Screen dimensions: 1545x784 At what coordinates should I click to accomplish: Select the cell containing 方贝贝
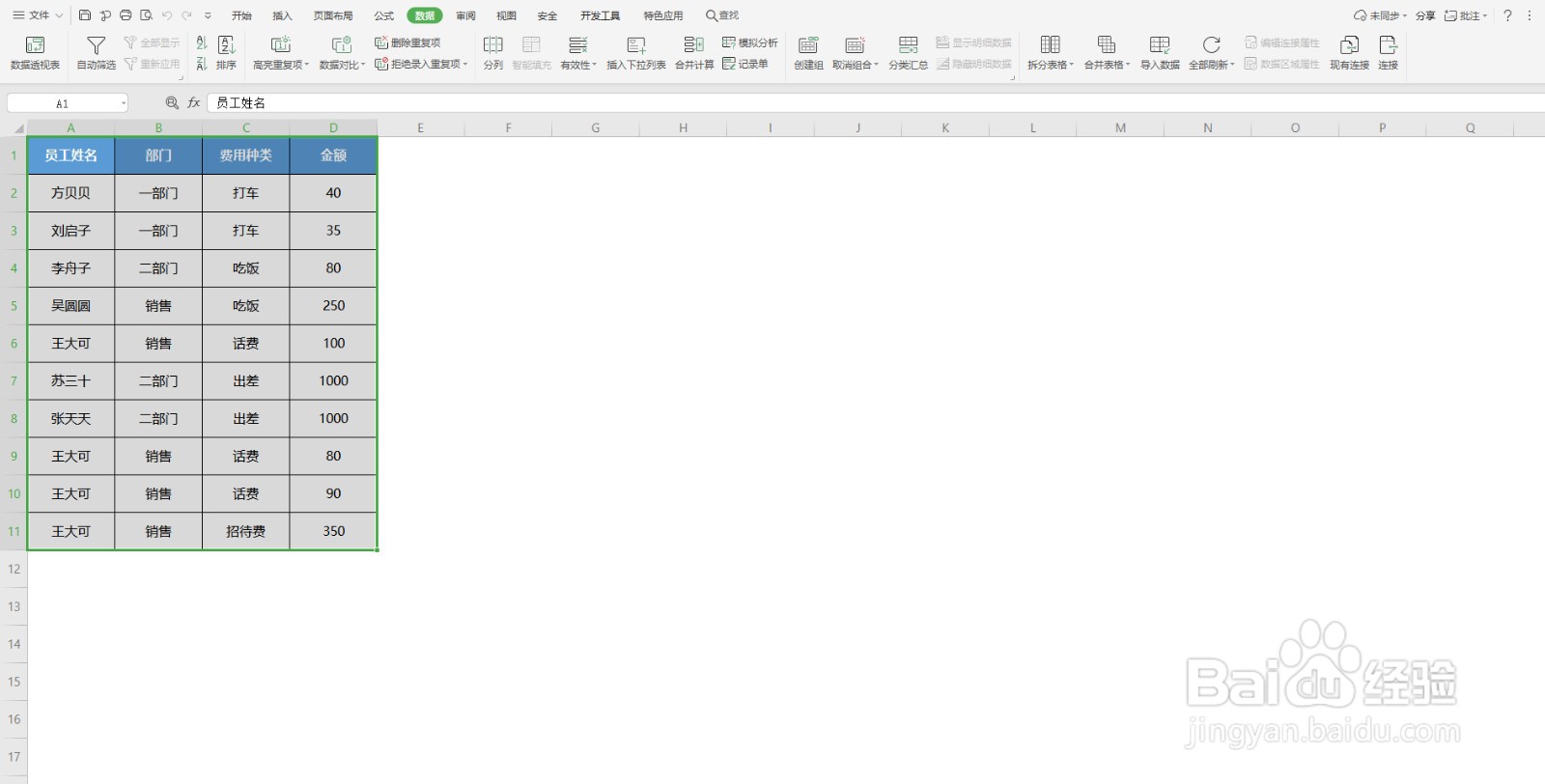click(x=70, y=192)
